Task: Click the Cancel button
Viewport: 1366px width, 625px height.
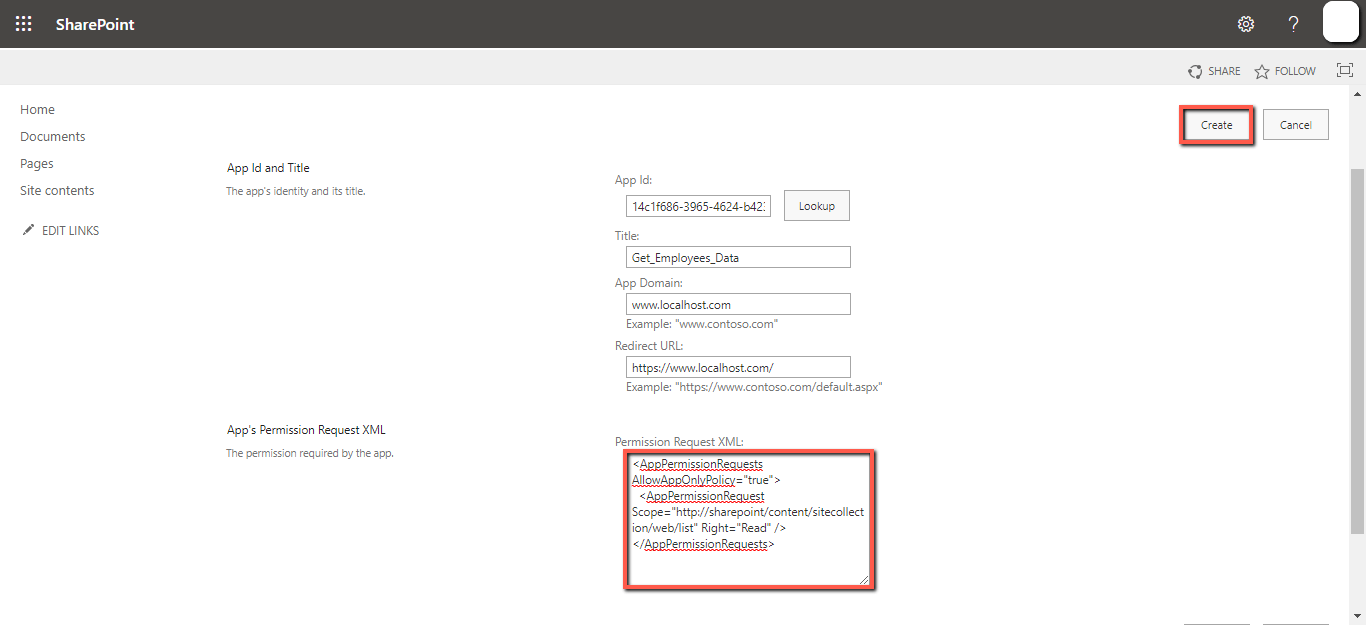Action: click(x=1296, y=125)
